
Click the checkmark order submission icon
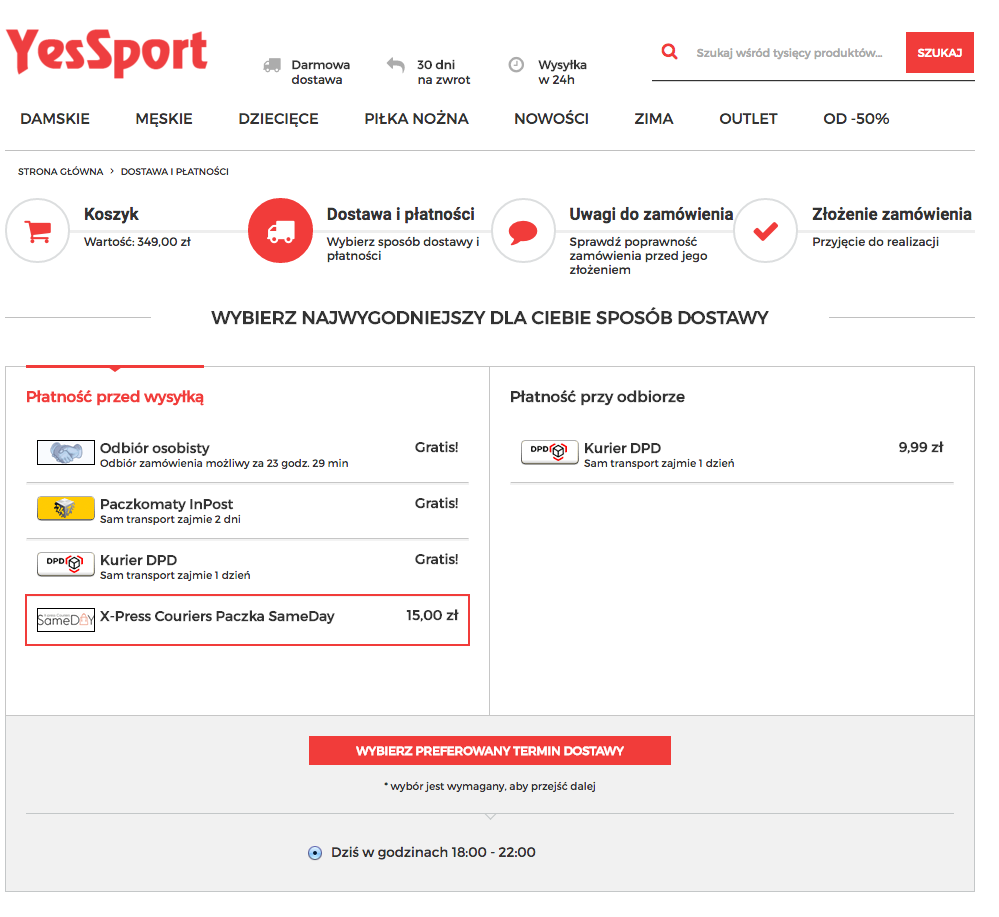pyautogui.click(x=766, y=231)
